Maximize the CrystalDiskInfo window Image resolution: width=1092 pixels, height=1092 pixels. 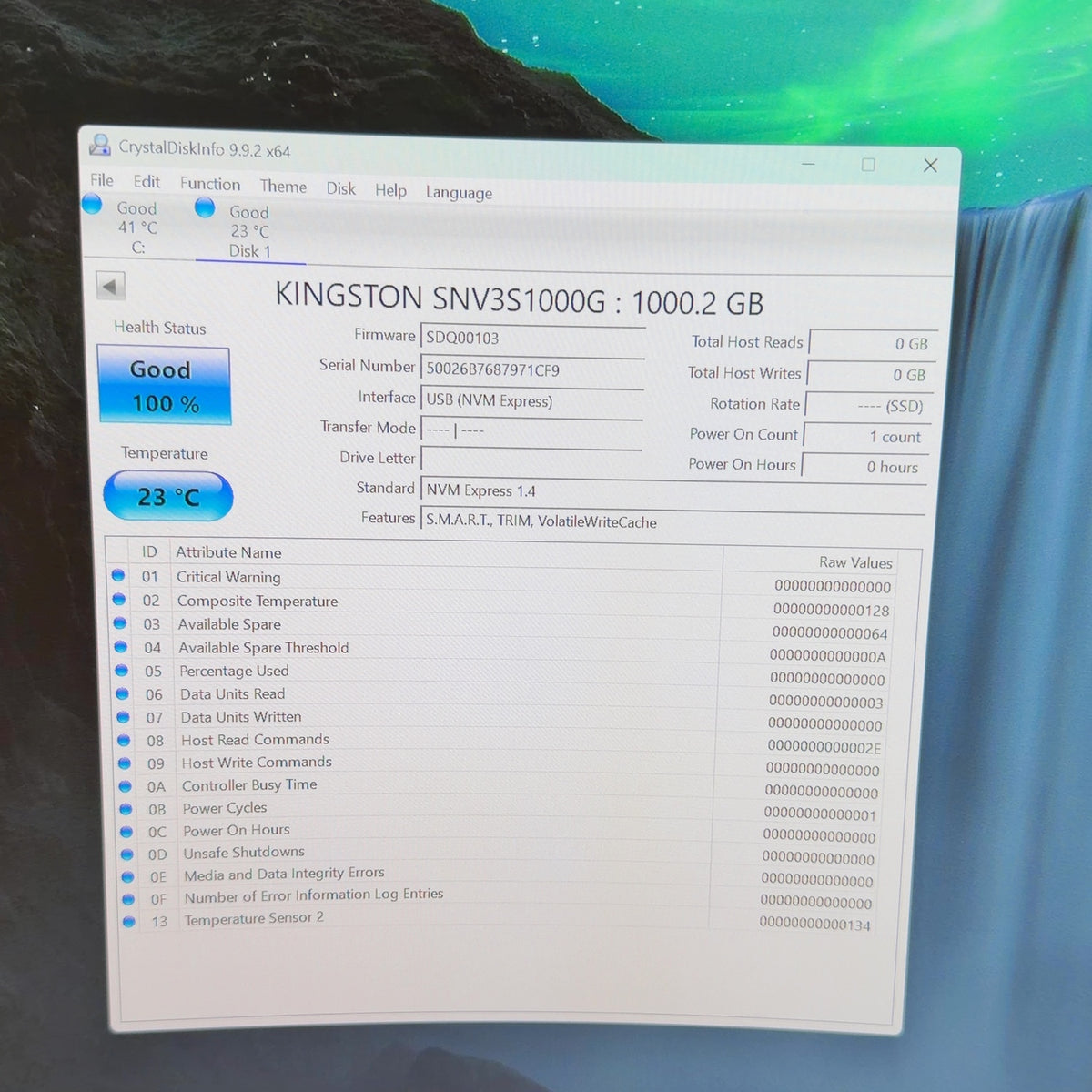click(x=868, y=165)
